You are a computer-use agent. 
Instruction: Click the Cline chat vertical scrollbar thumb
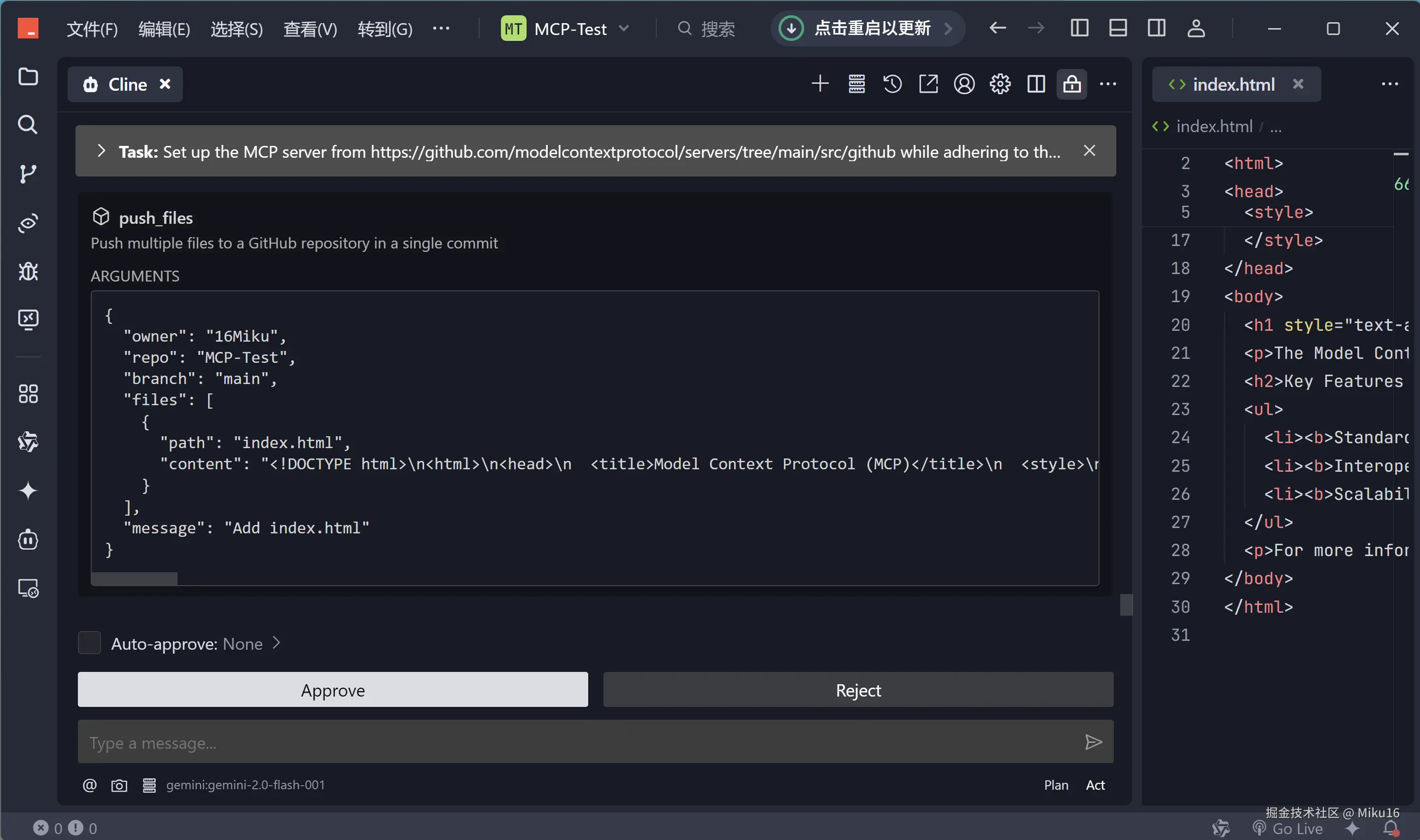pos(1126,604)
